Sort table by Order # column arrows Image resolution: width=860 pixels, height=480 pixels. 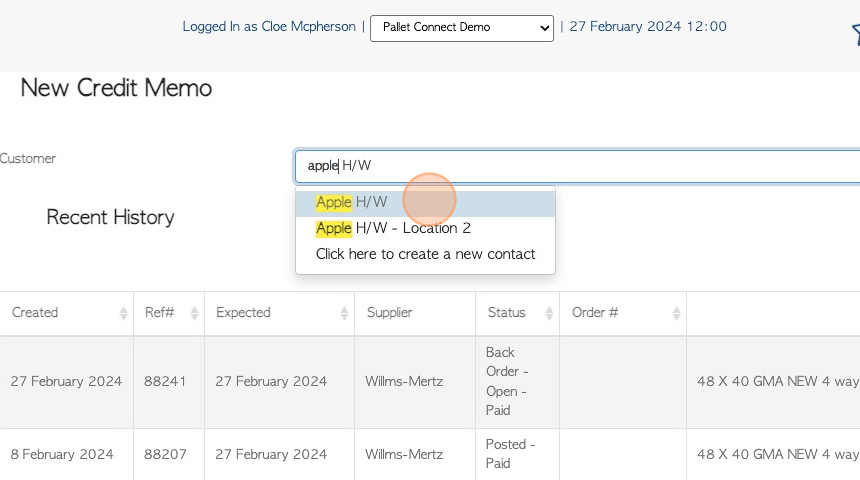coord(676,313)
